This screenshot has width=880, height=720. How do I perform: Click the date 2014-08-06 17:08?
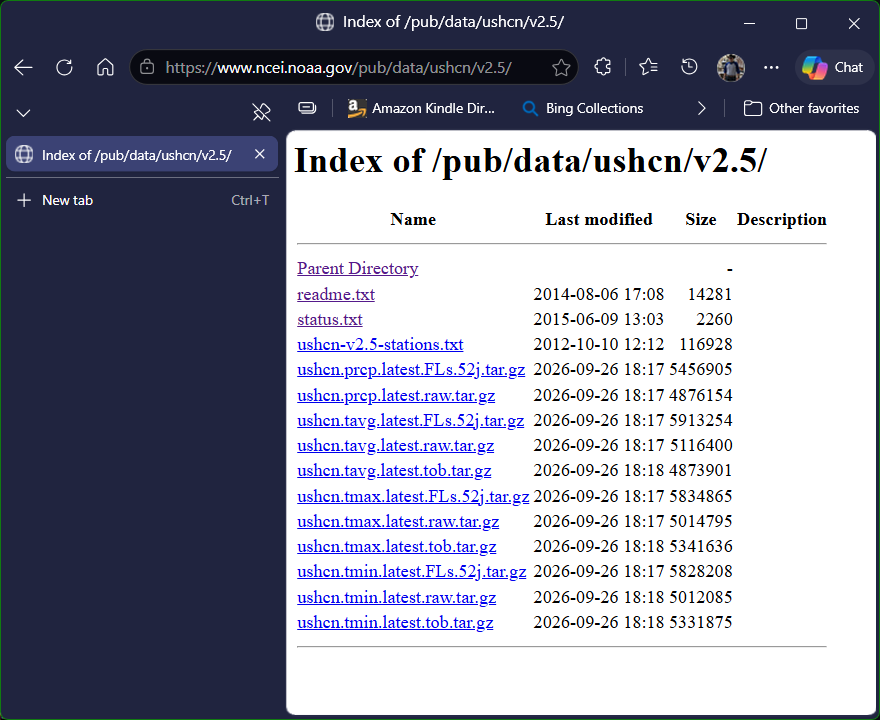coord(598,294)
